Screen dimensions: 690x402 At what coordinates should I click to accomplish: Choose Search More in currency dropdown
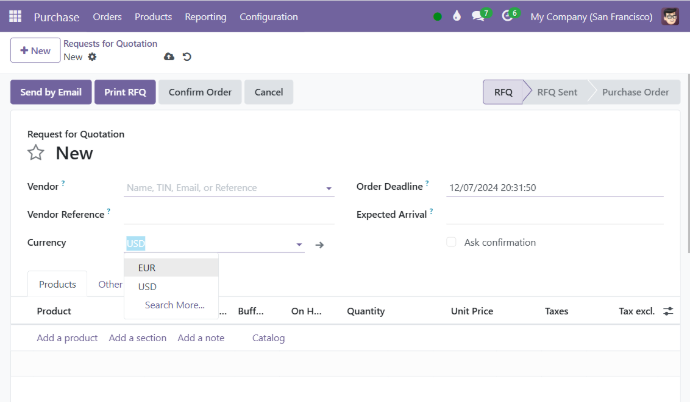point(174,305)
